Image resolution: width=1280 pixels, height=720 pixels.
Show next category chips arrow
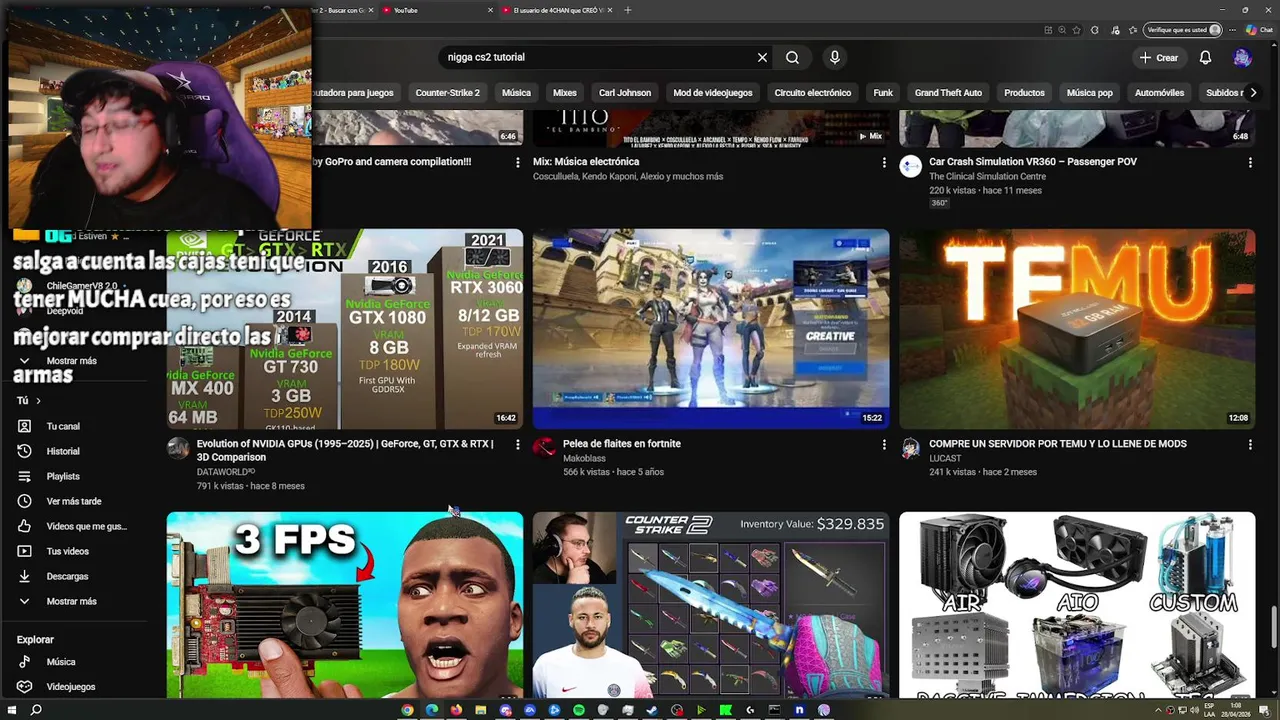(x=1253, y=93)
